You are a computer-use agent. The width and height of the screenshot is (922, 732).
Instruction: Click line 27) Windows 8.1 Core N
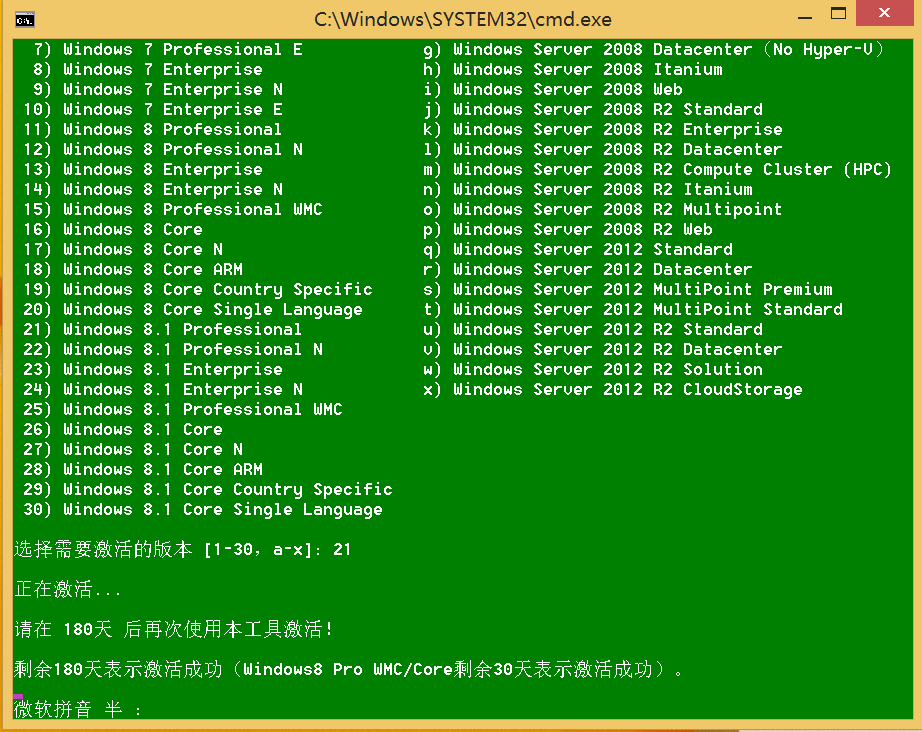tap(133, 449)
